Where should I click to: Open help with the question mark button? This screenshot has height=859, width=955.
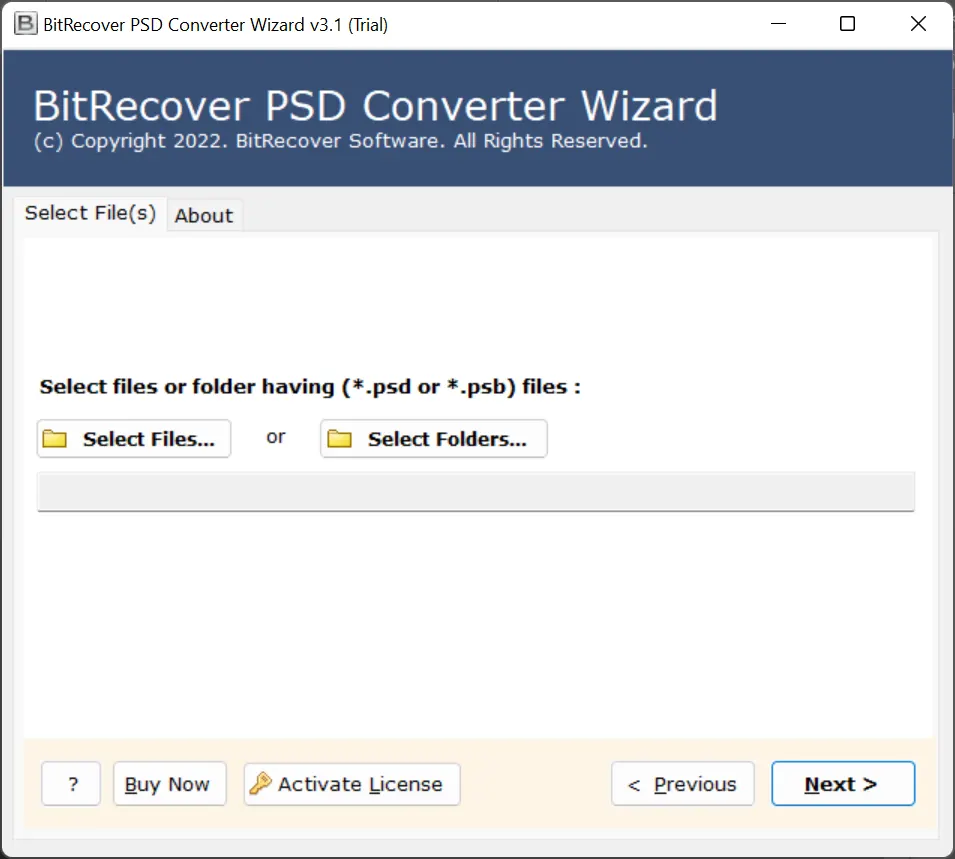point(71,784)
